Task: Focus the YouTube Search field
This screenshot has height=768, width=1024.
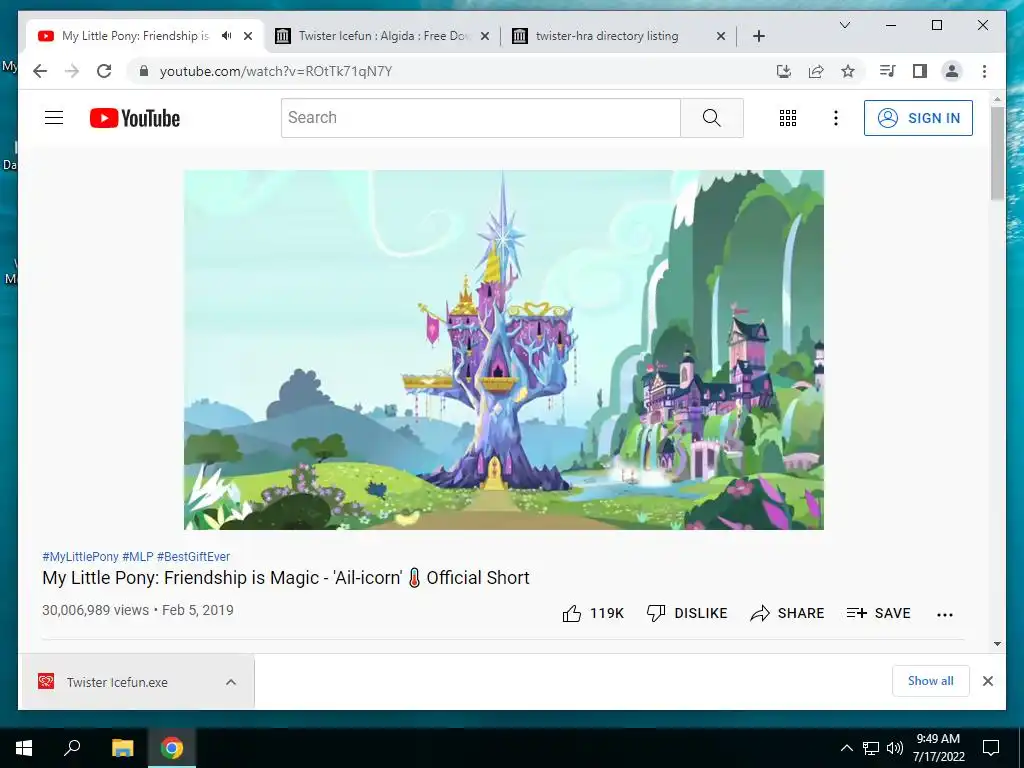Action: (481, 118)
